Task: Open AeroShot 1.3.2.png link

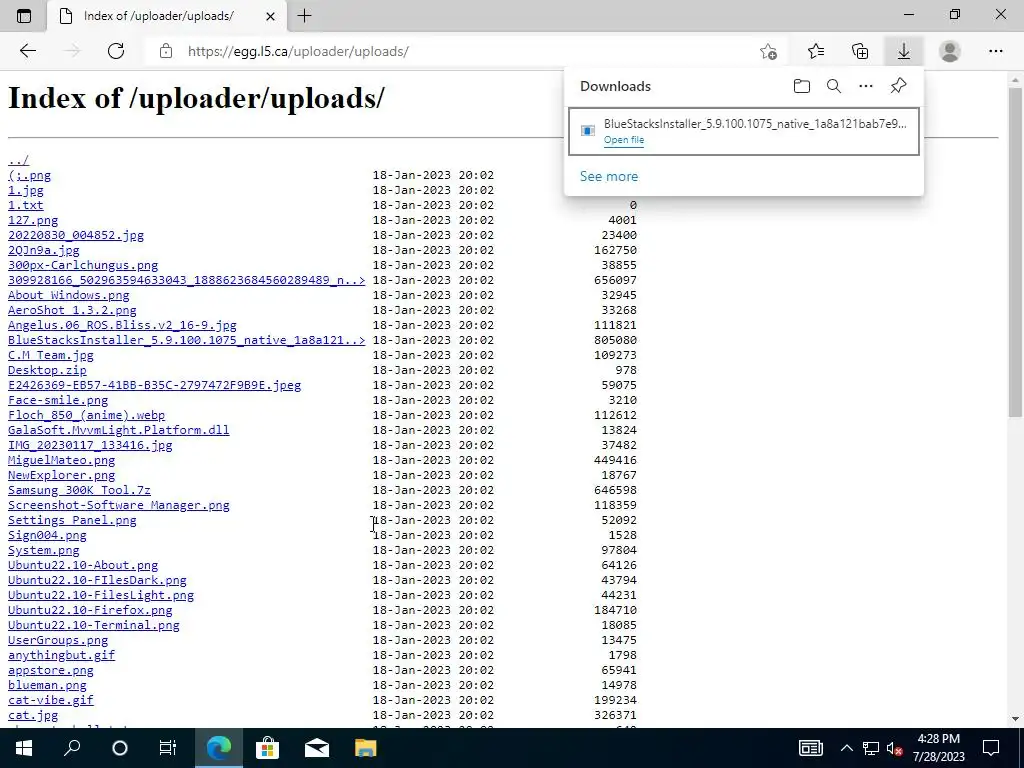Action: coord(72,310)
